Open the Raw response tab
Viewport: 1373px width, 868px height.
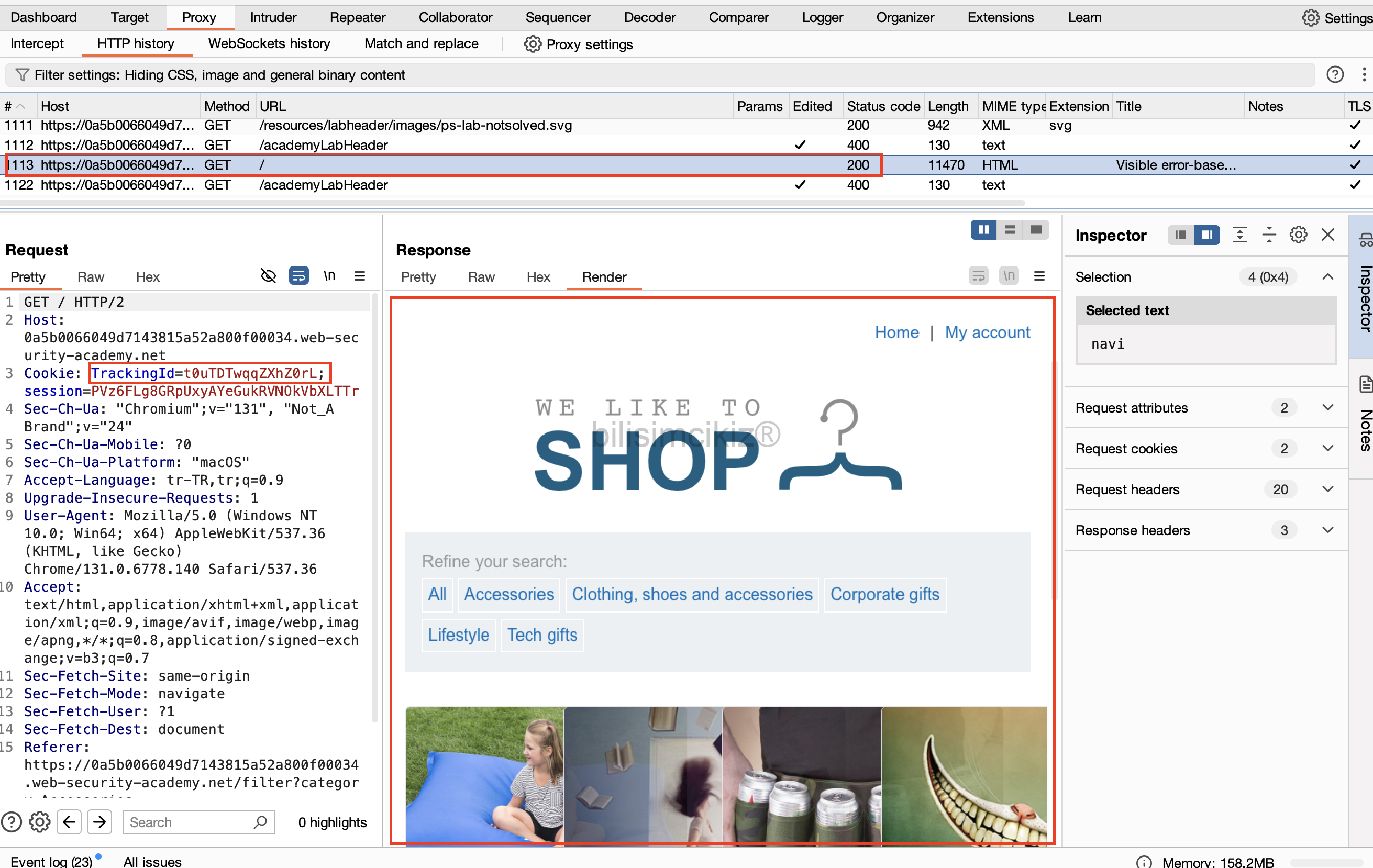[x=481, y=277]
